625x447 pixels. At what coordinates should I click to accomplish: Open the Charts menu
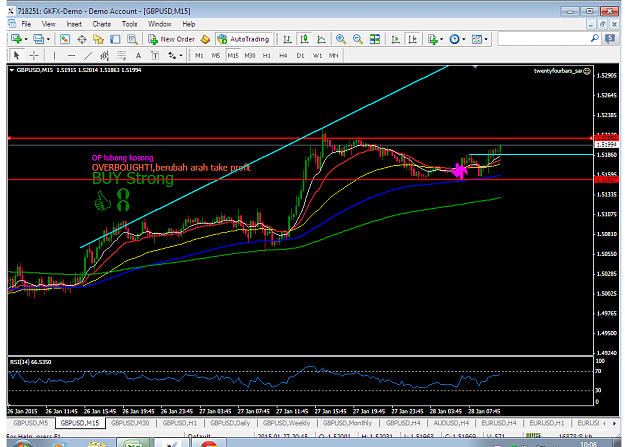click(x=102, y=24)
